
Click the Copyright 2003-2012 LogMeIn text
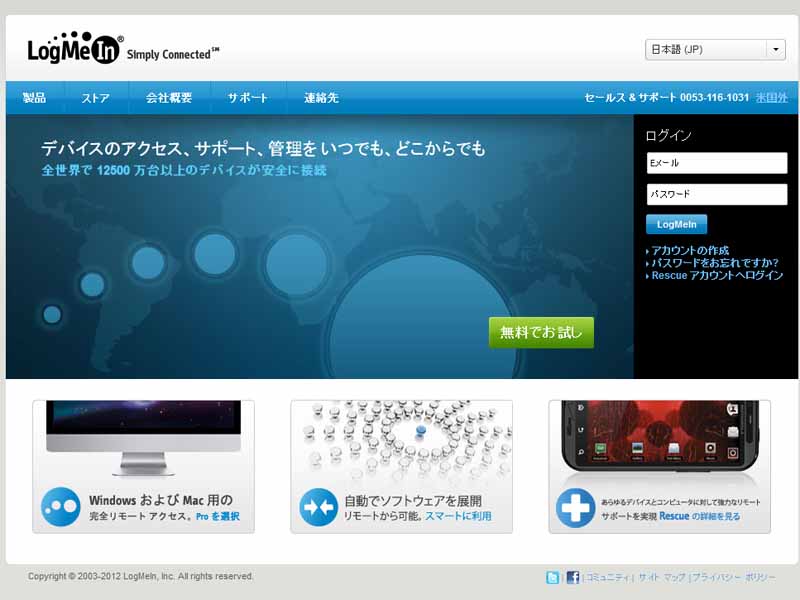coord(140,576)
